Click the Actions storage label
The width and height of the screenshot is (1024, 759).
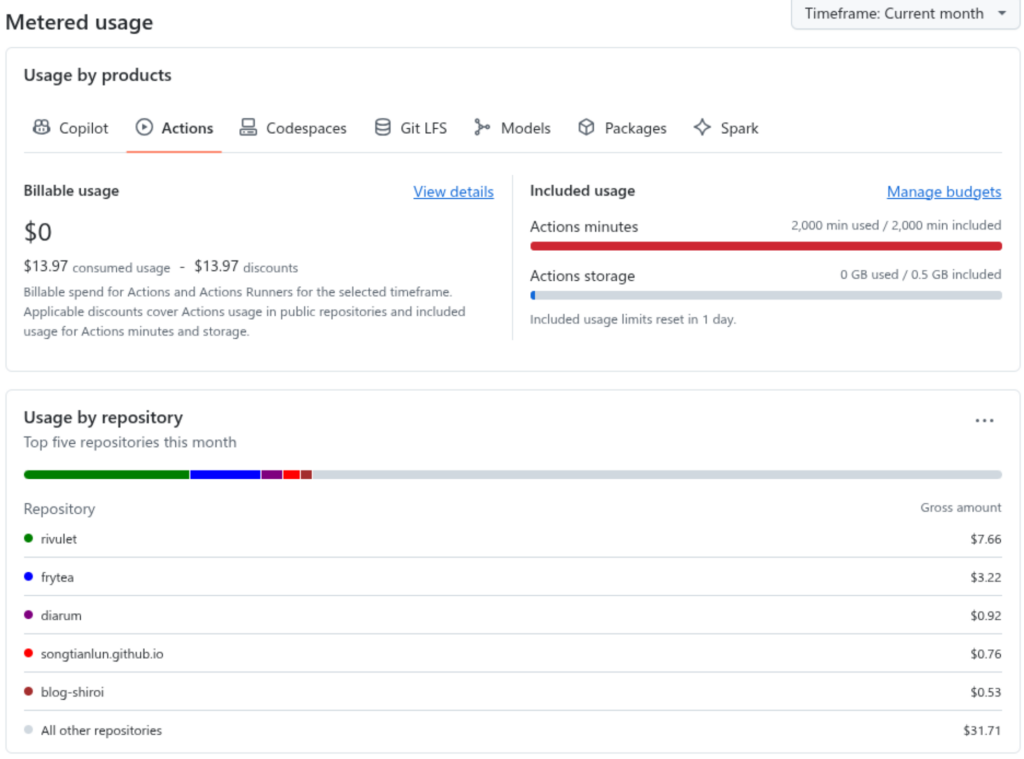pos(583,276)
